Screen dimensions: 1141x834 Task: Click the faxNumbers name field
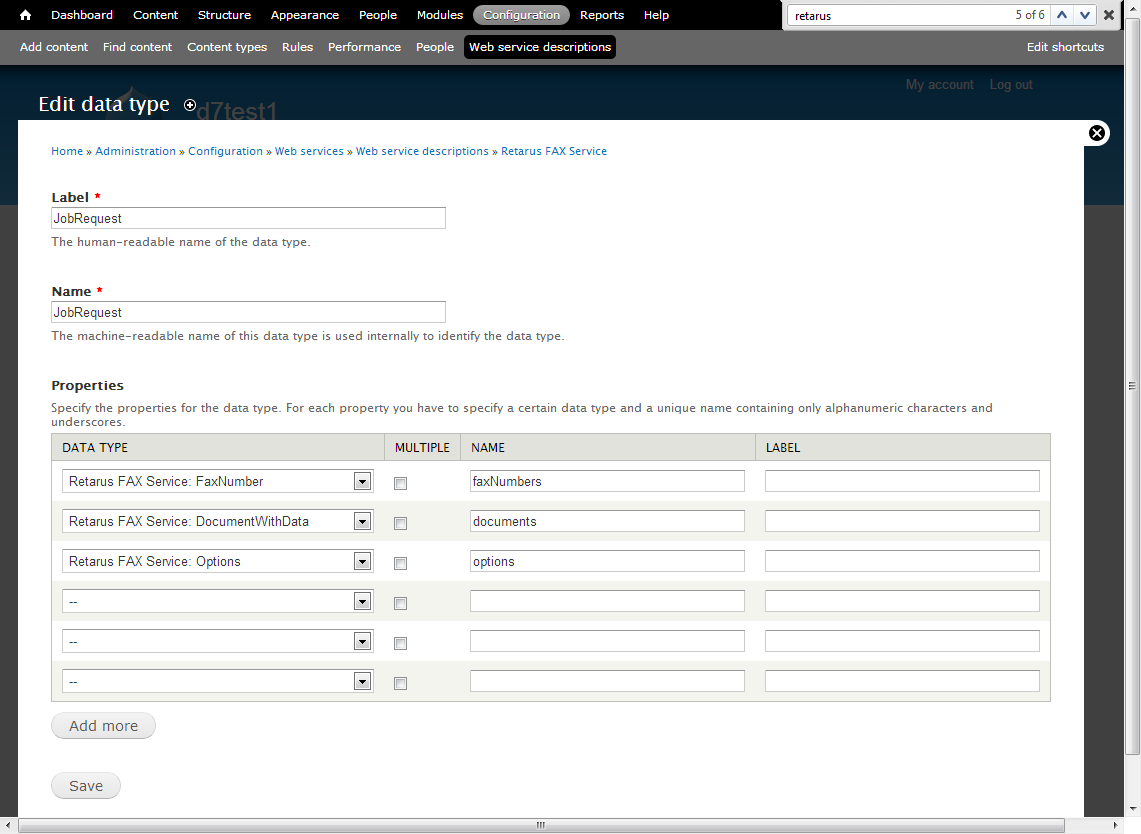607,481
